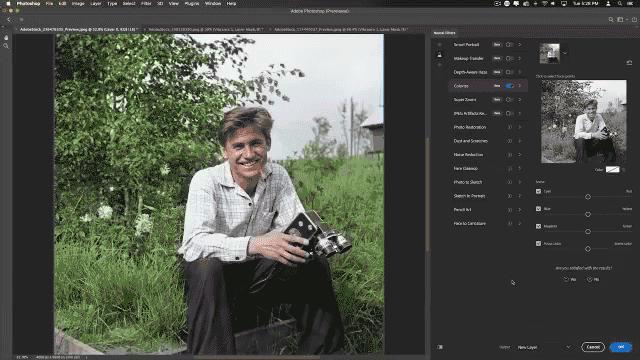
Task: Click the status icon beside Pencil Art
Action: pos(510,210)
